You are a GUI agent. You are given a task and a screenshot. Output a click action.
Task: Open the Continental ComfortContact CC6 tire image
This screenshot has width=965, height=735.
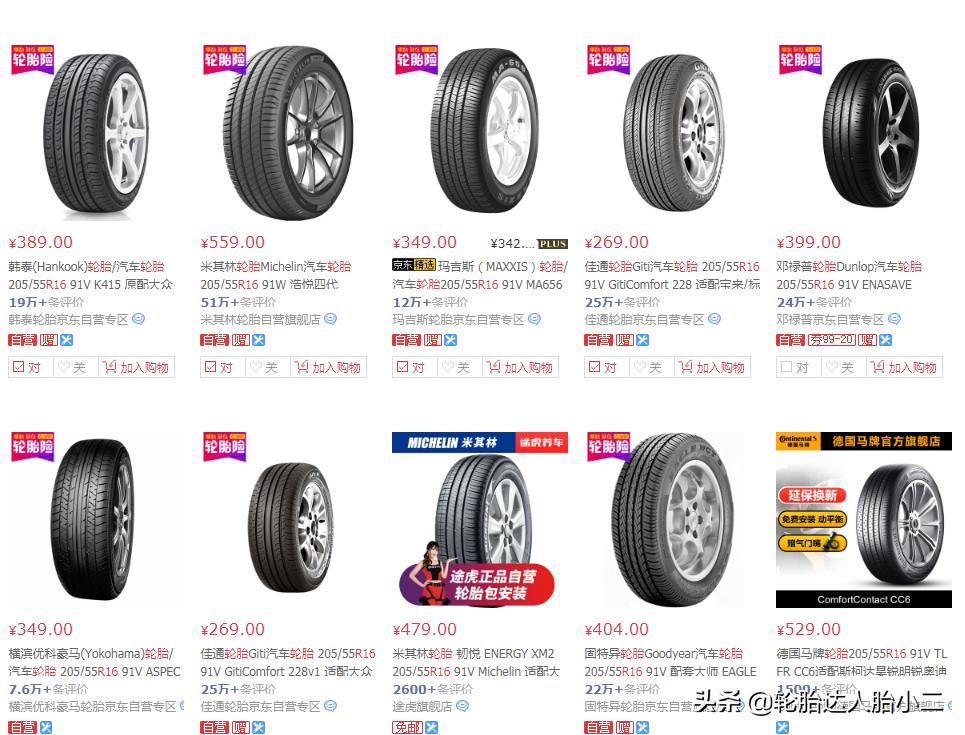click(x=864, y=520)
